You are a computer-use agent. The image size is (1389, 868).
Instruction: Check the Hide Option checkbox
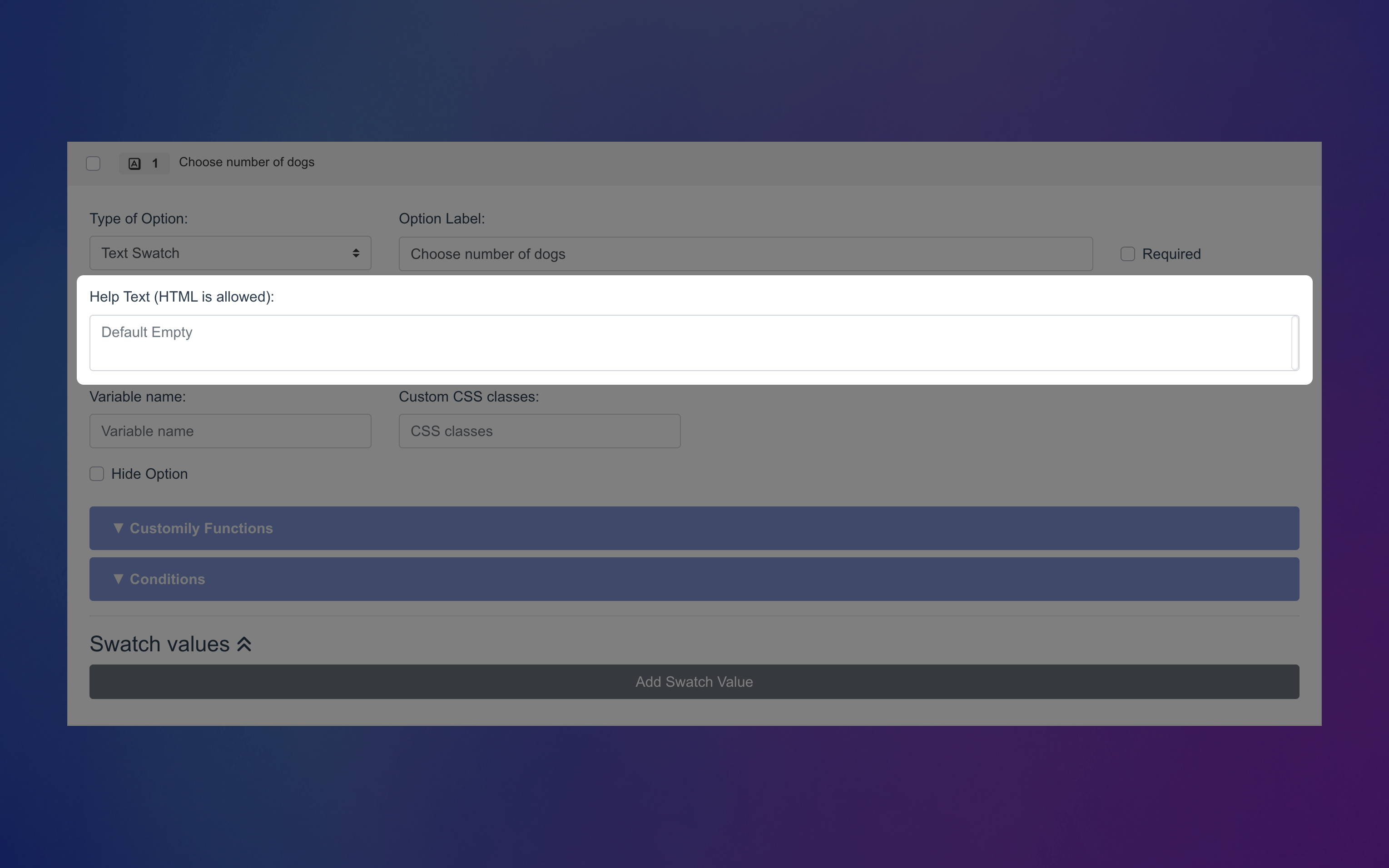(x=97, y=474)
